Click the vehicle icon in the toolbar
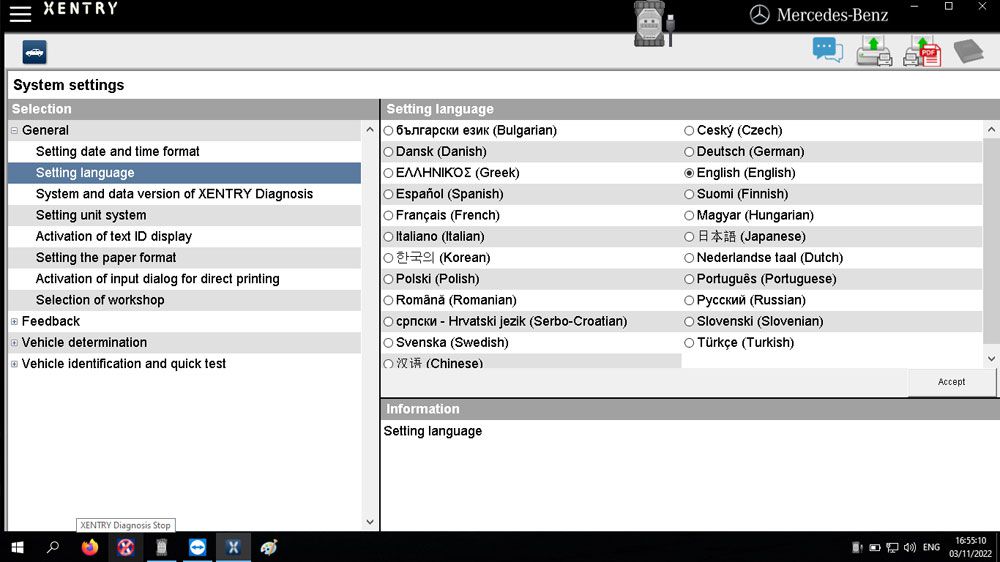1000x562 pixels. click(34, 52)
